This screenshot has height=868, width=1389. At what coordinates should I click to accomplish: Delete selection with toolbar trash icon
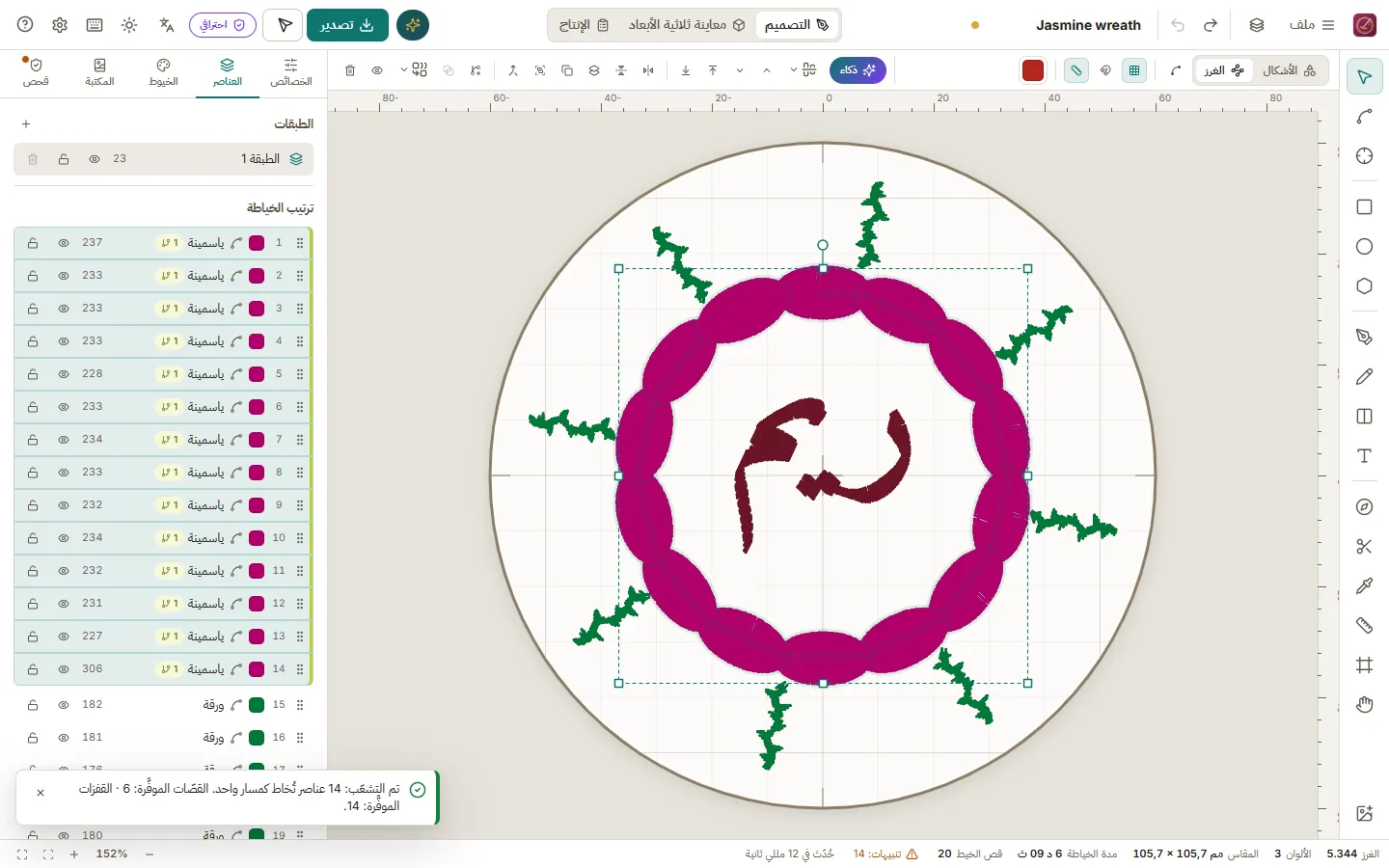tap(350, 70)
